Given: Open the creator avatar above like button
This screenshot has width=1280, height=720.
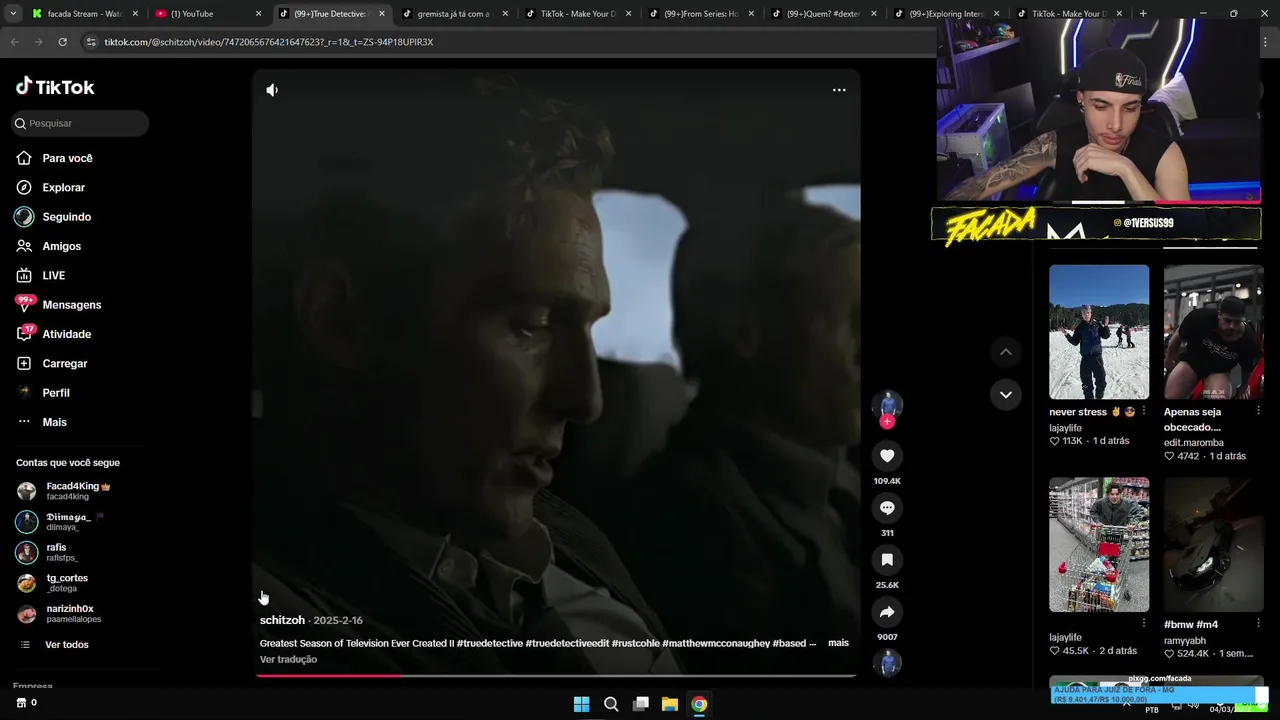Looking at the screenshot, I should click(887, 404).
